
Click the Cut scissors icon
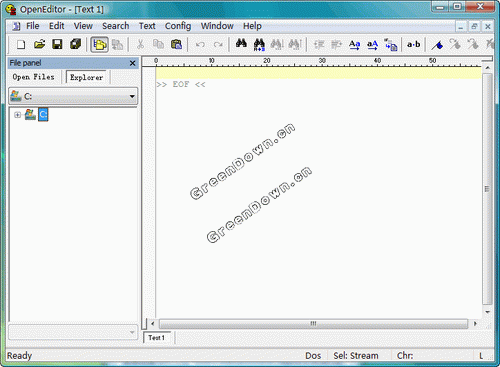pyautogui.click(x=140, y=44)
